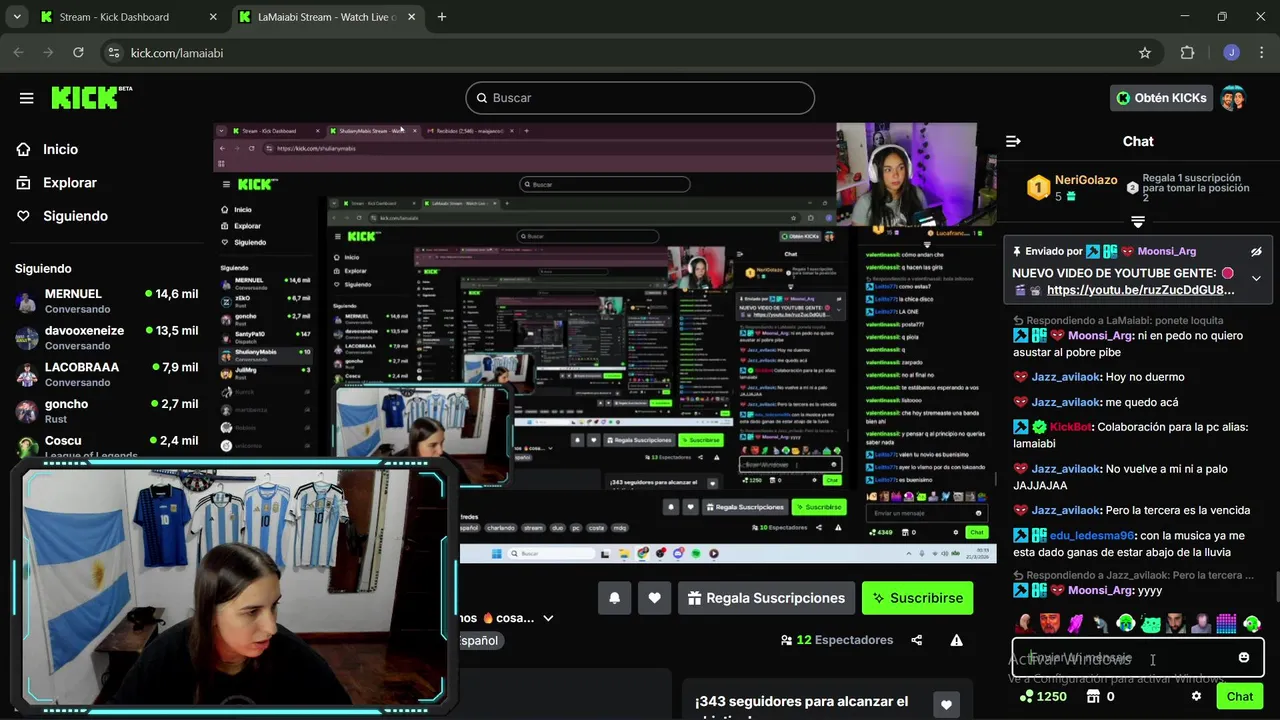Switch to LaMaiabi Stream browser tab
Image resolution: width=1280 pixels, height=720 pixels.
click(327, 17)
